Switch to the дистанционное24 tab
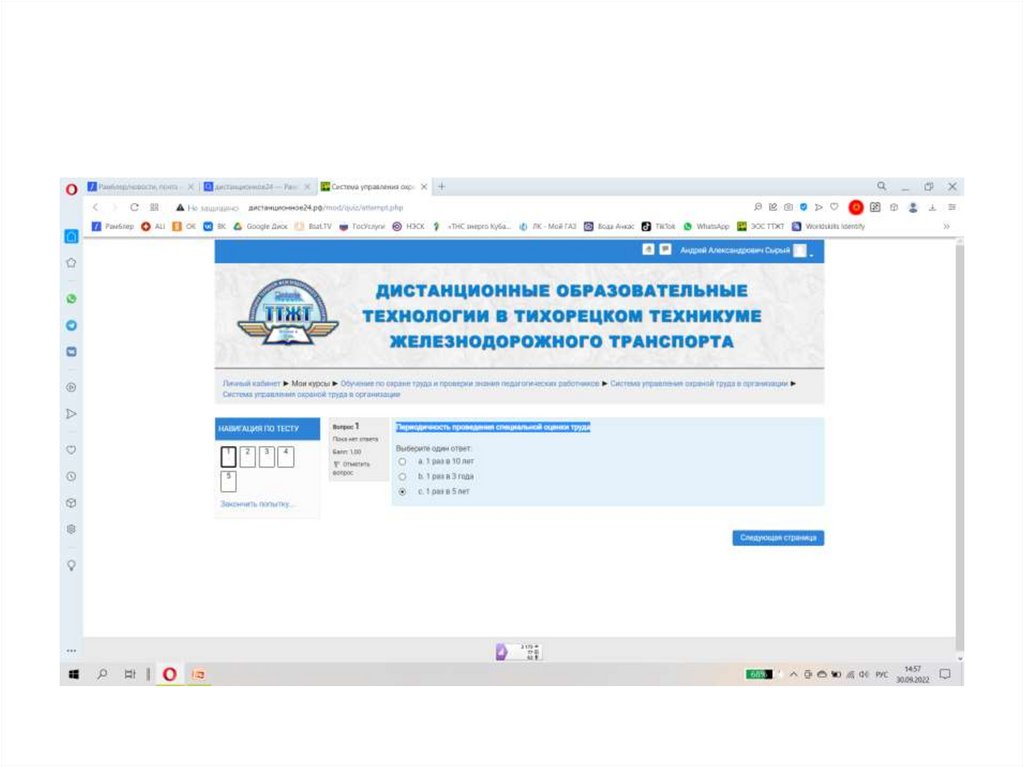This screenshot has width=1024, height=767. click(x=257, y=186)
